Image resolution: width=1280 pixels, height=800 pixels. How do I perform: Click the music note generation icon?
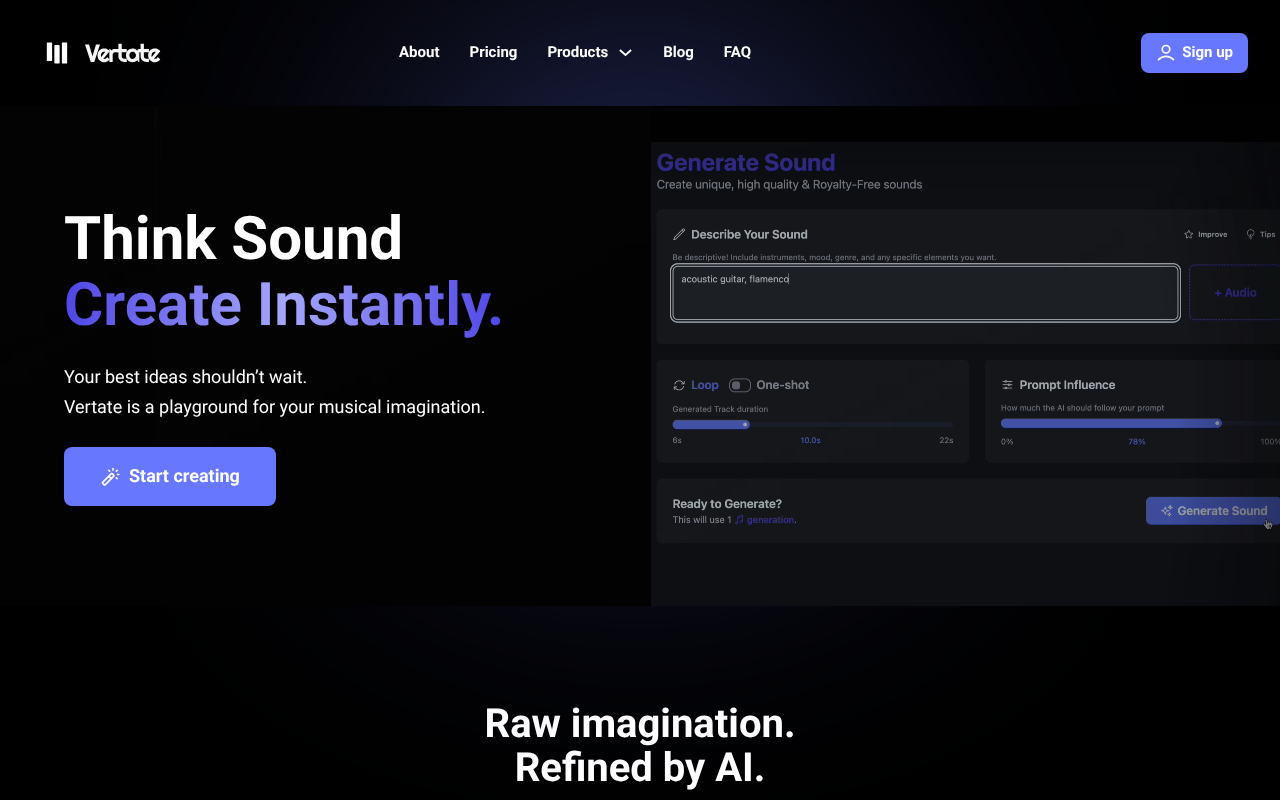click(740, 520)
